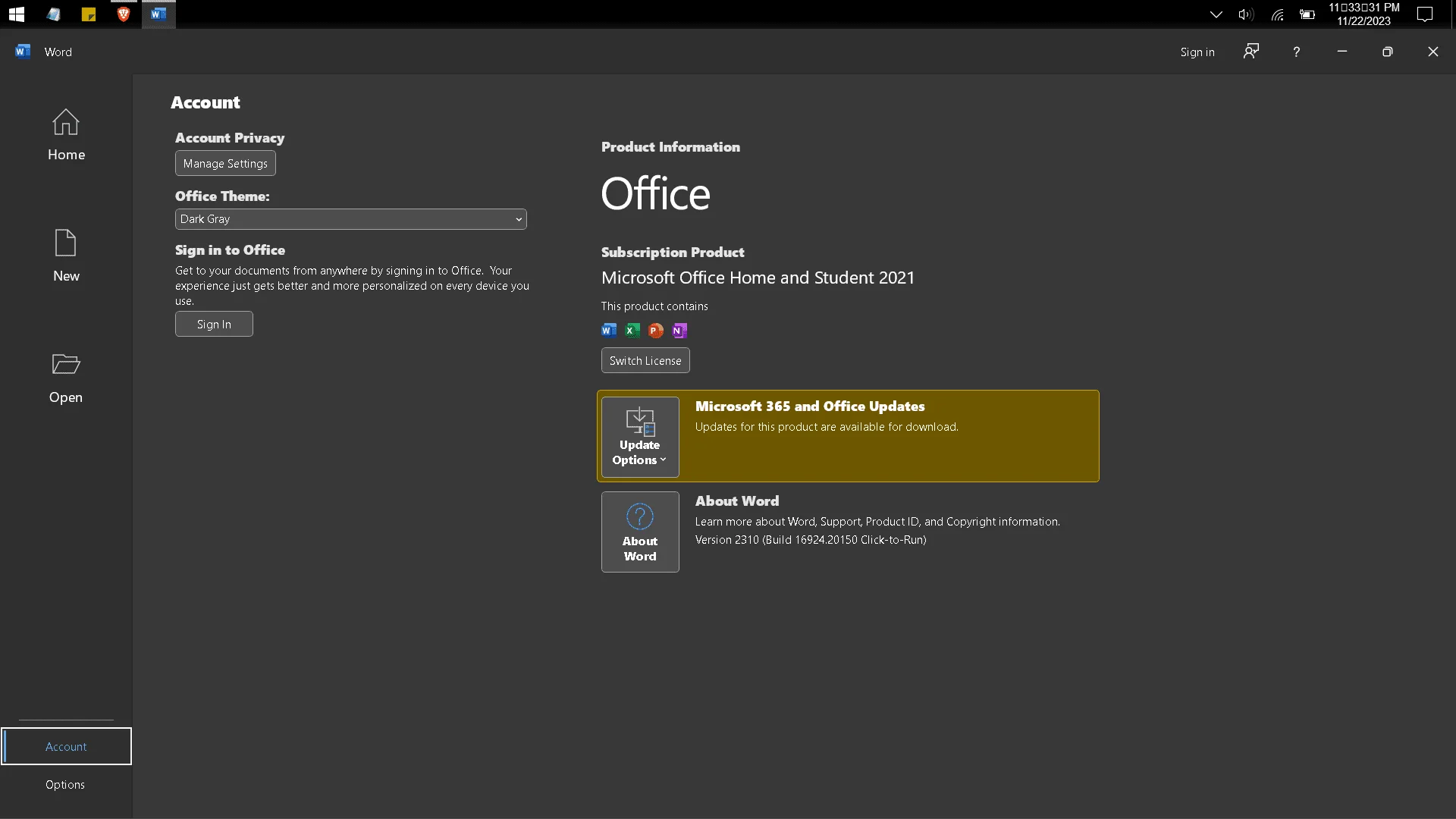Click the Microsoft Office Home and Student 2021 text

pos(758,278)
